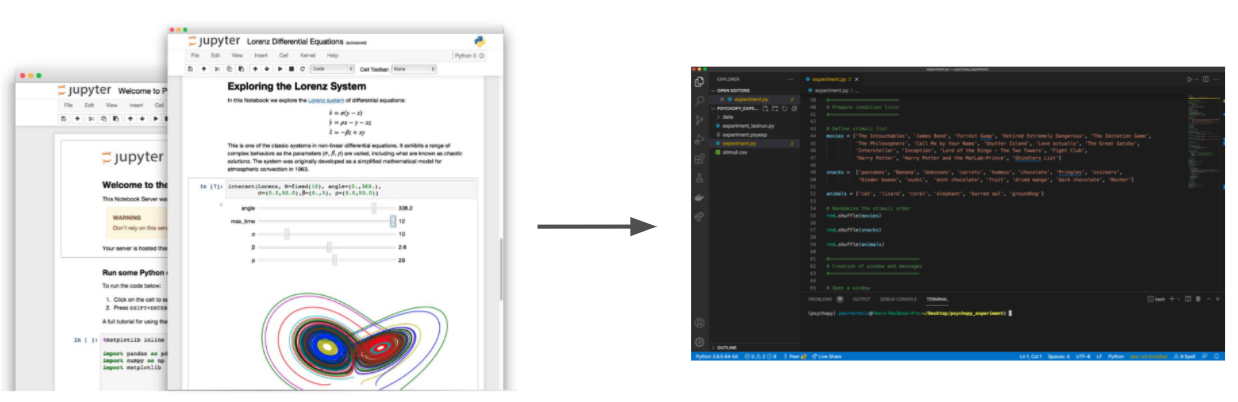
Task: Stop the kernel in the Lorenz notebook toolbar
Action: click(x=291, y=69)
